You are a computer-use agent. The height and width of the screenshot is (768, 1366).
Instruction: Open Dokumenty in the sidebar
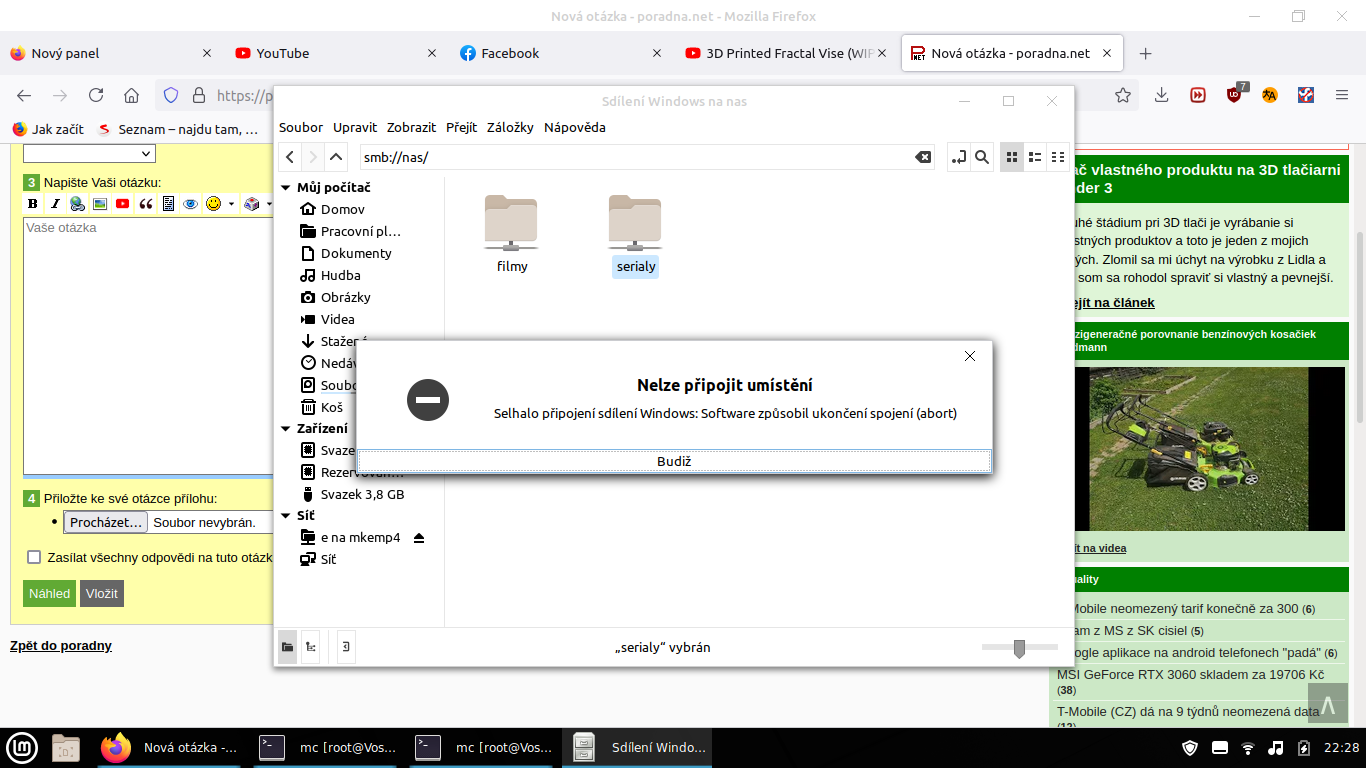[356, 253]
